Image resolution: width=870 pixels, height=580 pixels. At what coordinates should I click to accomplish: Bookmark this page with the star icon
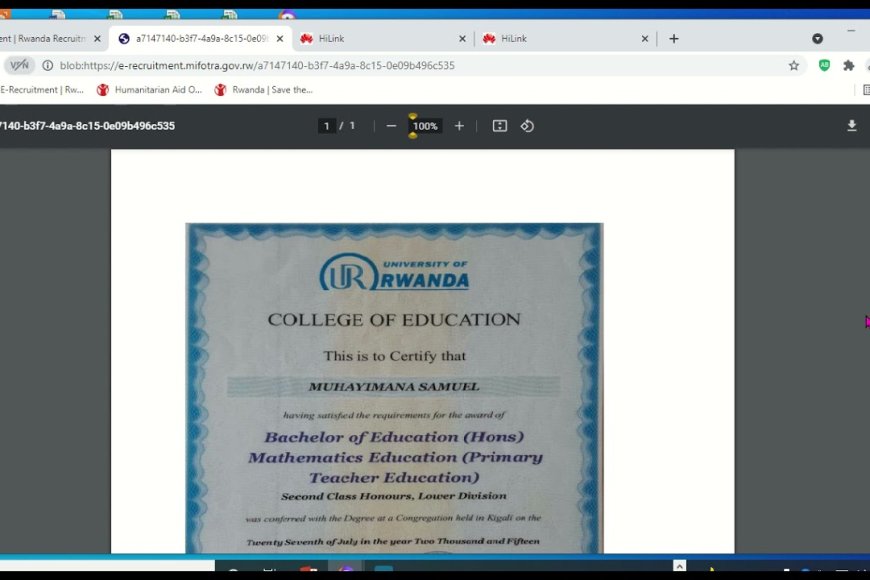coord(794,65)
